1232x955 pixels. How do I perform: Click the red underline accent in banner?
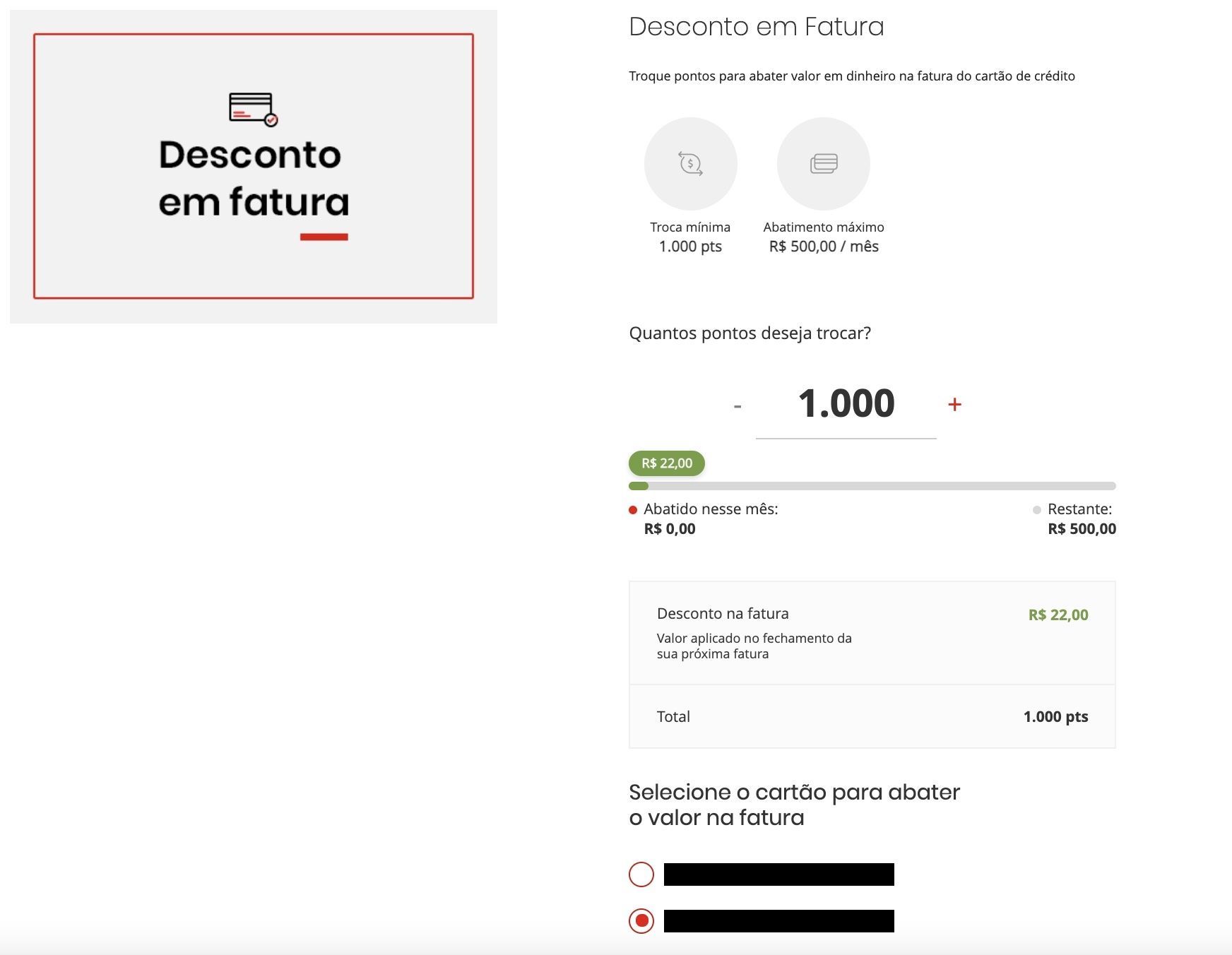(x=324, y=237)
